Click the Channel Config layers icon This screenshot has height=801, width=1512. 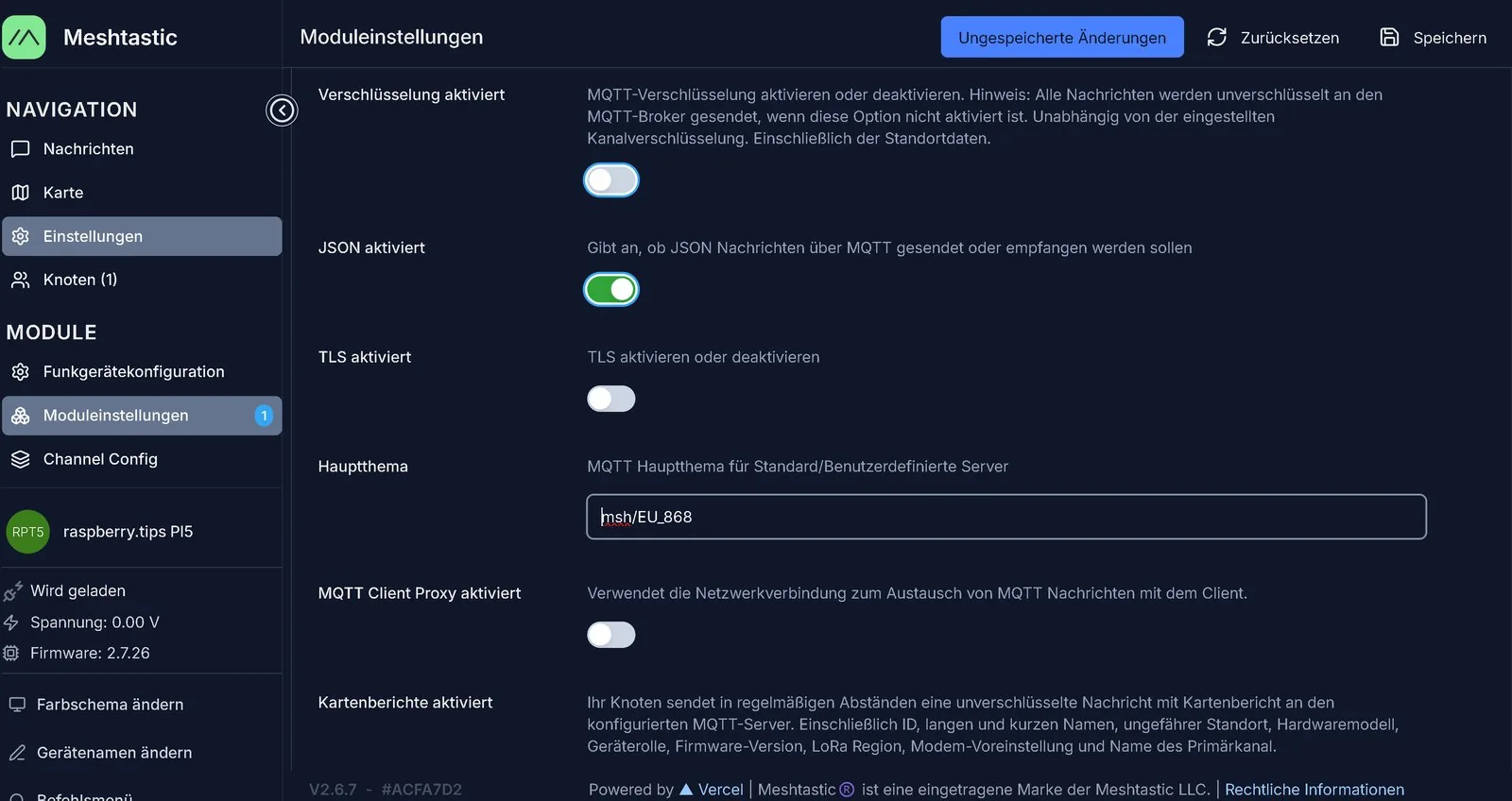[x=20, y=459]
